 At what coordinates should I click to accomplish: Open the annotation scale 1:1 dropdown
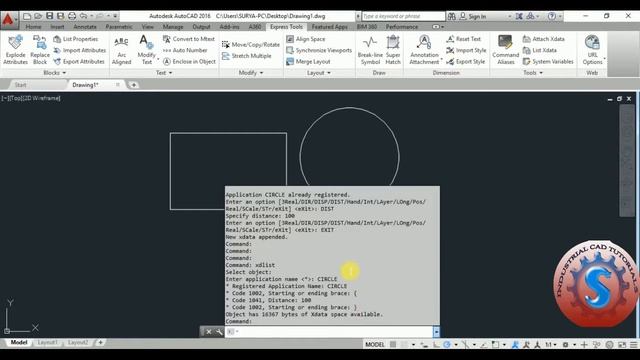point(551,344)
